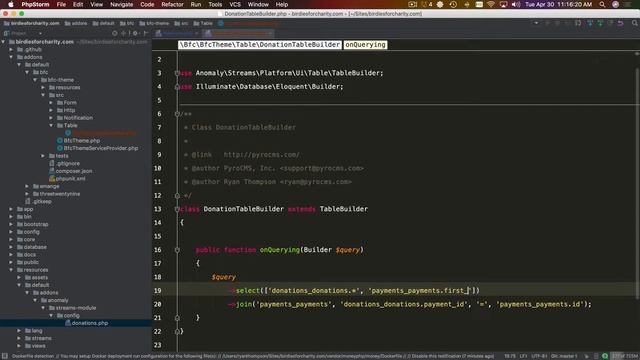Select BfcTheme.php in project tree
The width and height of the screenshot is (640, 360).
tap(82, 141)
